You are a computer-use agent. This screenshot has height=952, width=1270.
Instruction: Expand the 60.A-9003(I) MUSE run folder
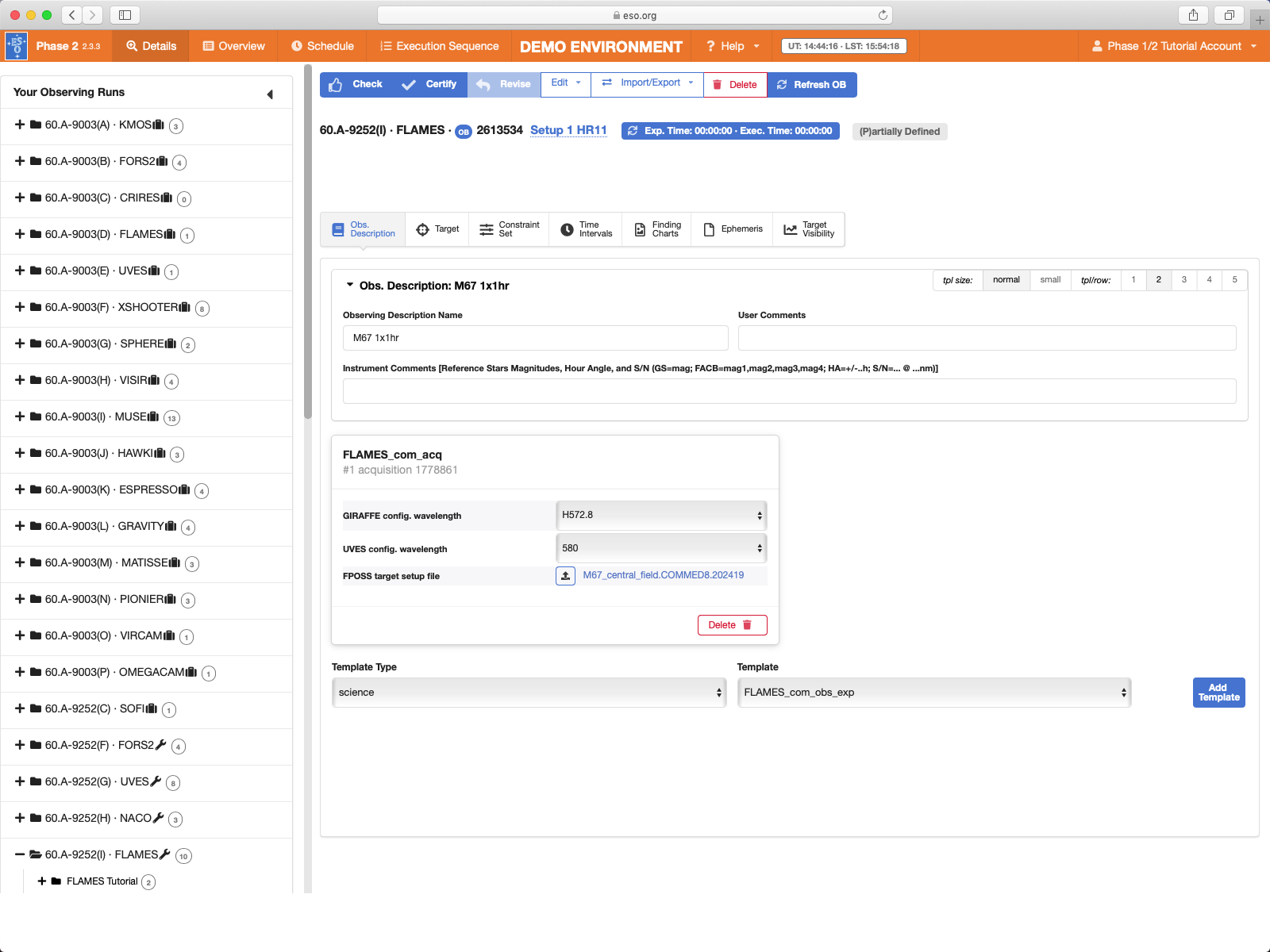pos(20,416)
